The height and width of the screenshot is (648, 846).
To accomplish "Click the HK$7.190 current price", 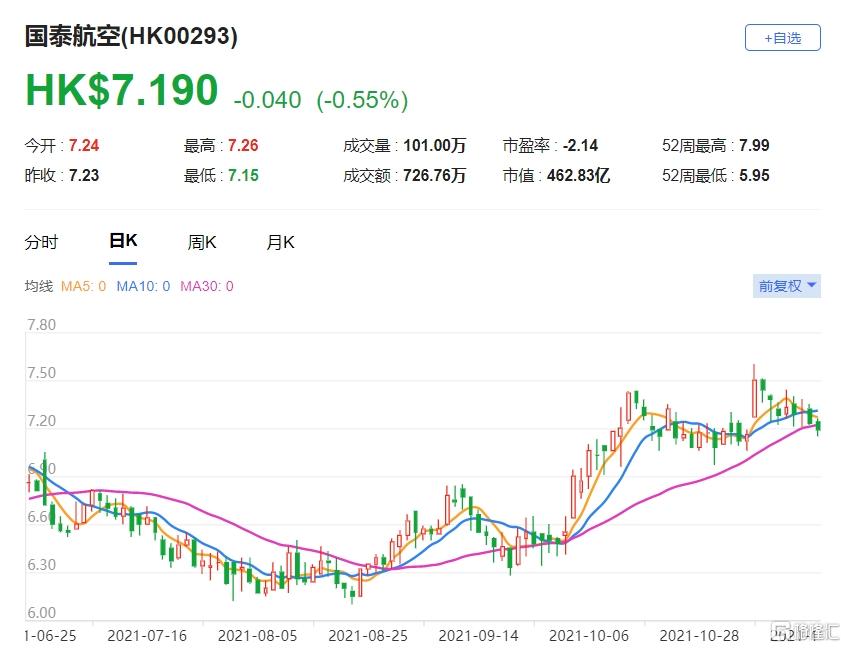I will pyautogui.click(x=121, y=91).
